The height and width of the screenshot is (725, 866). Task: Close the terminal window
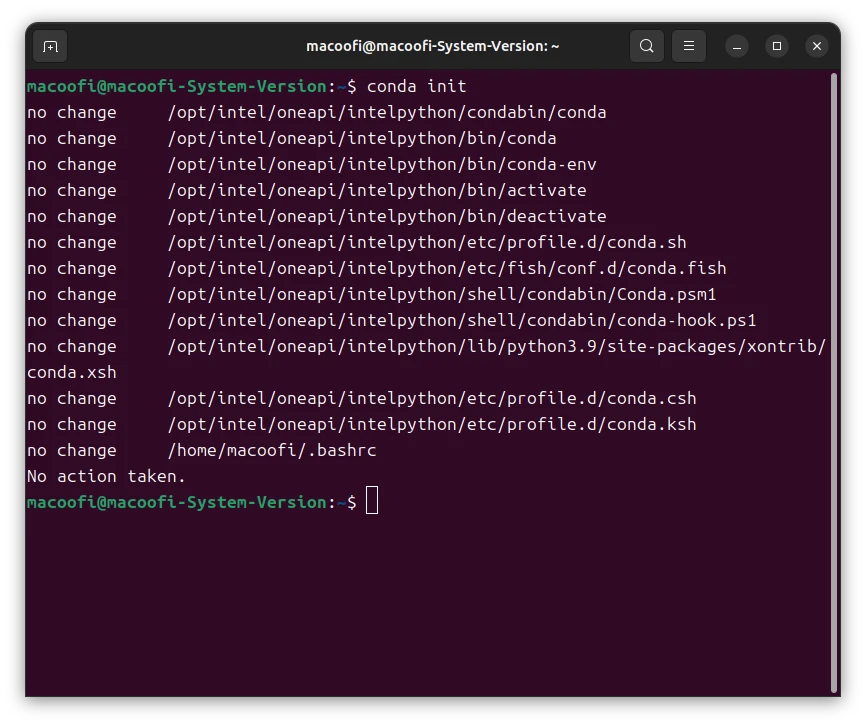(817, 46)
